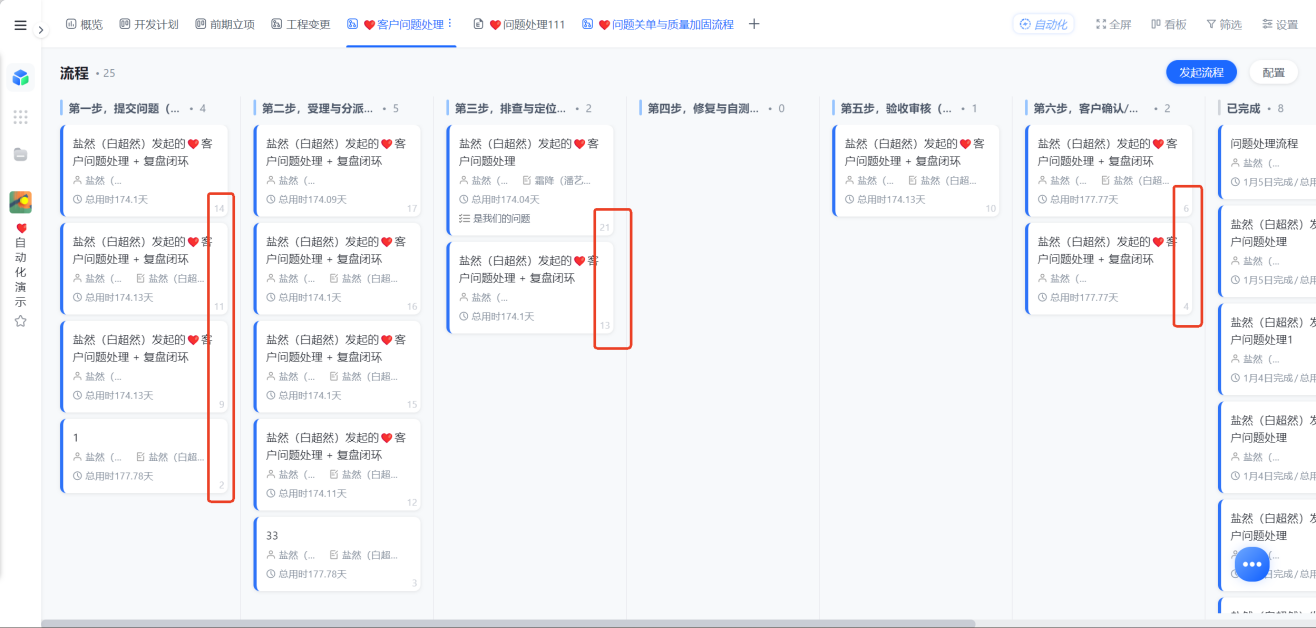
Task: Open the 设置 settings panel
Action: (x=1280, y=24)
